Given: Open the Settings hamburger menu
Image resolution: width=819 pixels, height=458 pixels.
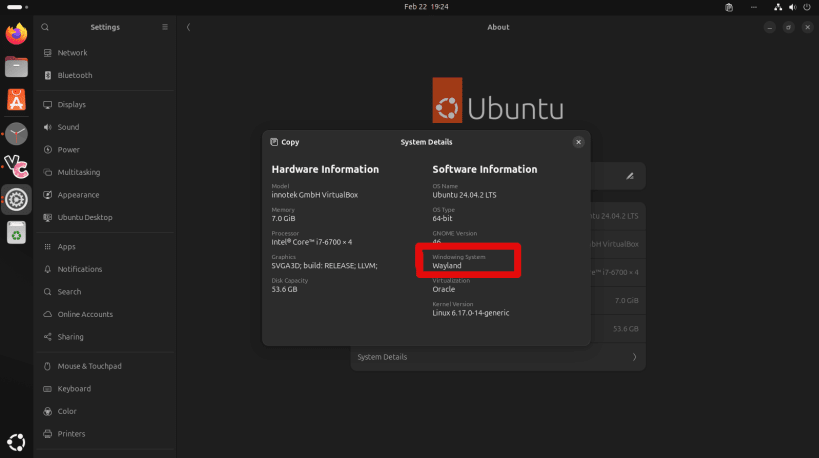Looking at the screenshot, I should point(165,27).
